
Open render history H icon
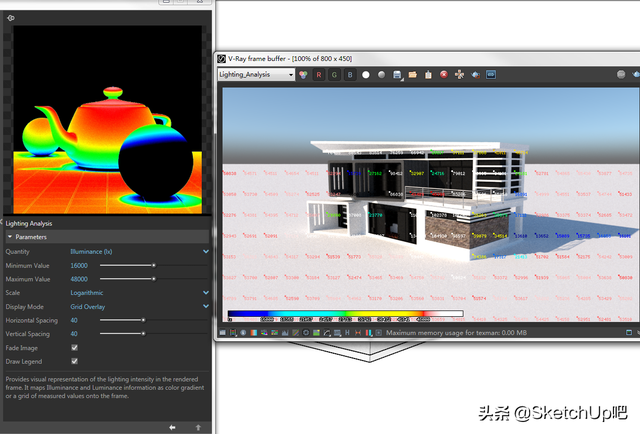pos(347,333)
